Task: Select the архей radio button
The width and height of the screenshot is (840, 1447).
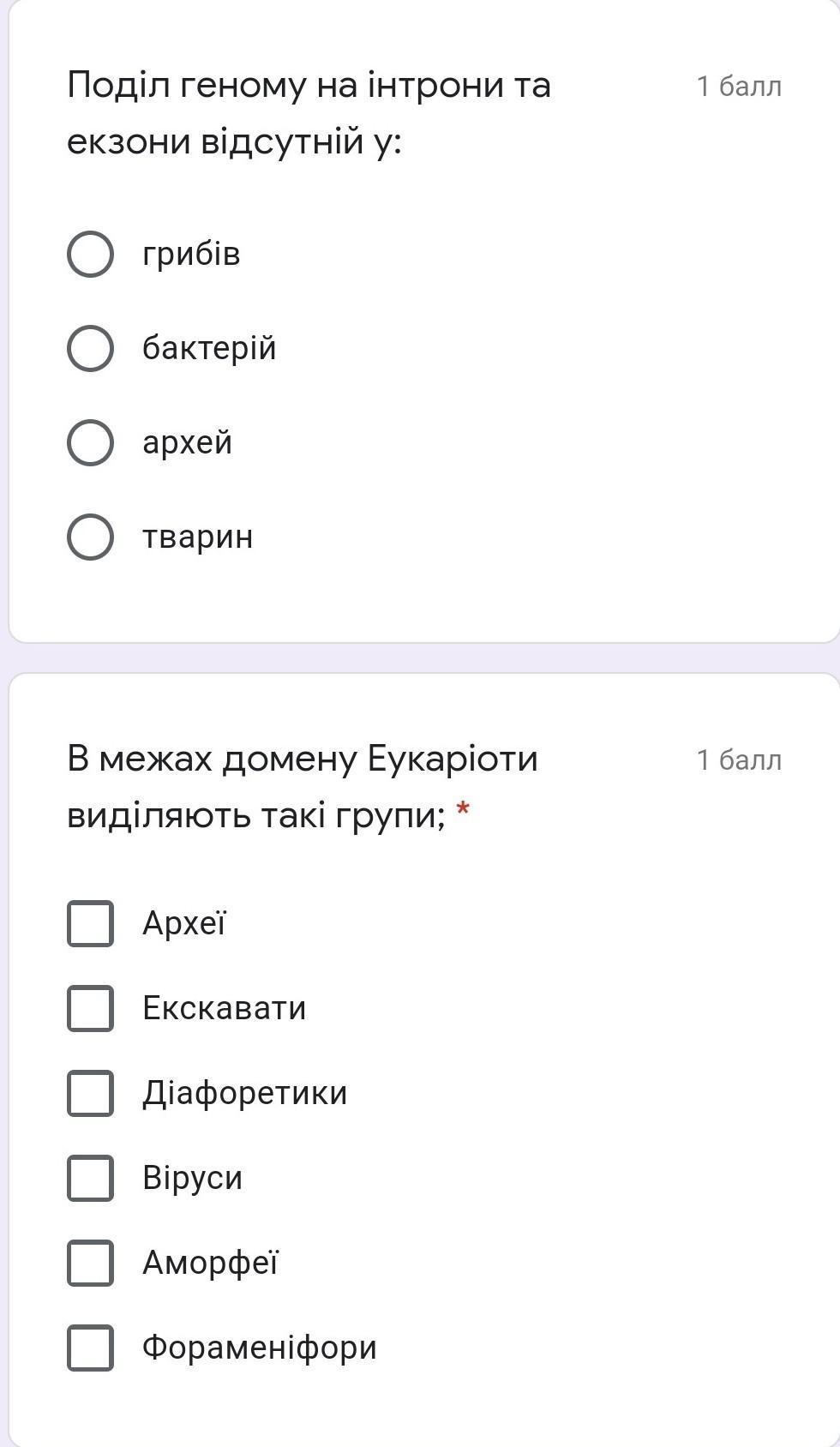Action: tap(90, 443)
